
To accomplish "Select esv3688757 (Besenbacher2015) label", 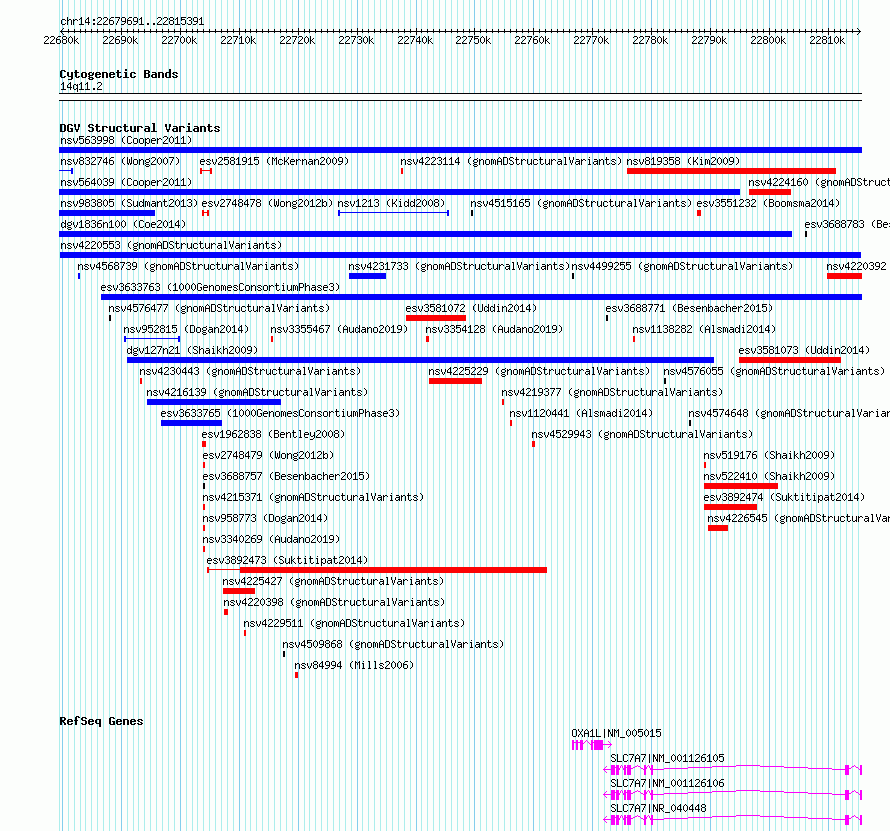I will [286, 476].
